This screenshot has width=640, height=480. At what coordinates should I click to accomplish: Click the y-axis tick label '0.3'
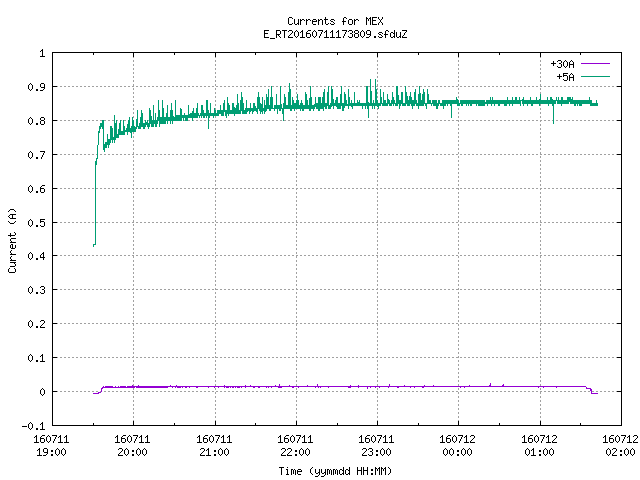(36, 290)
